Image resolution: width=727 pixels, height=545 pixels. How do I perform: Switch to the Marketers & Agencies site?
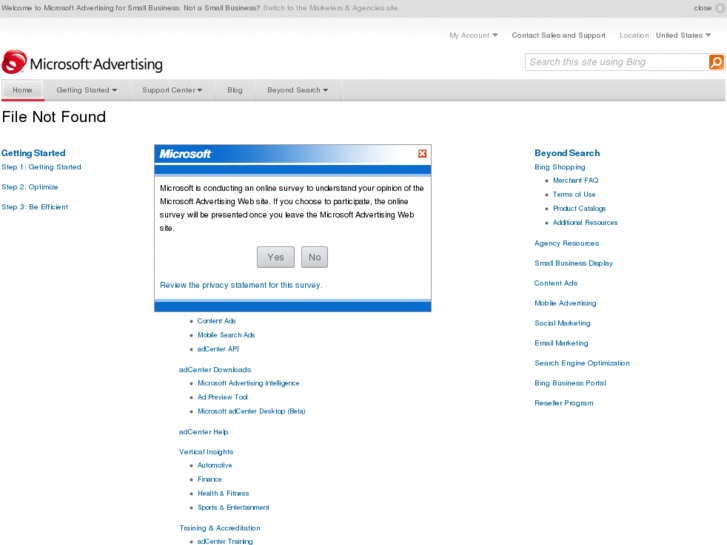pos(331,8)
